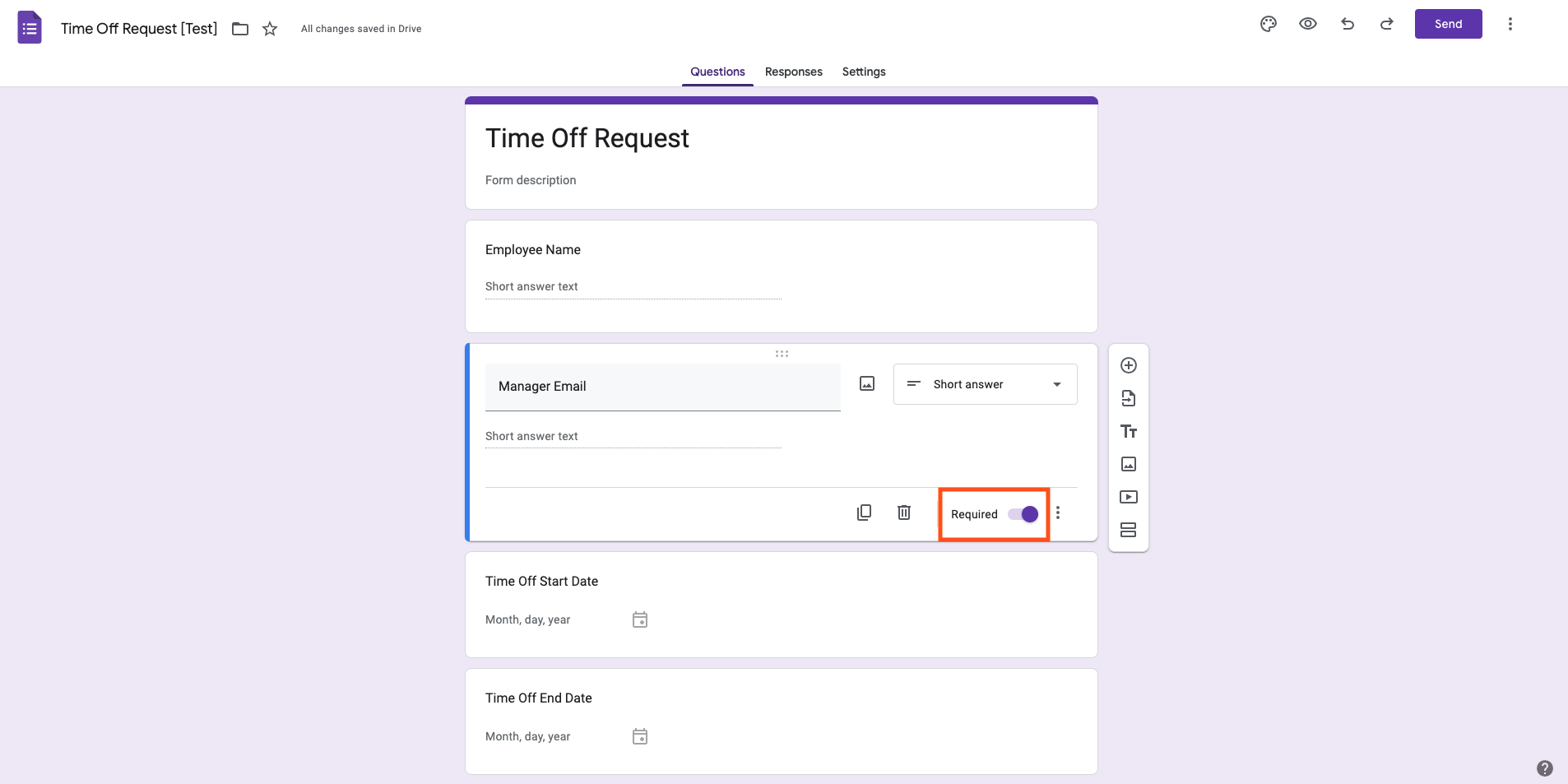Preview the form with eye icon
This screenshot has height=784, width=1568.
tap(1307, 24)
